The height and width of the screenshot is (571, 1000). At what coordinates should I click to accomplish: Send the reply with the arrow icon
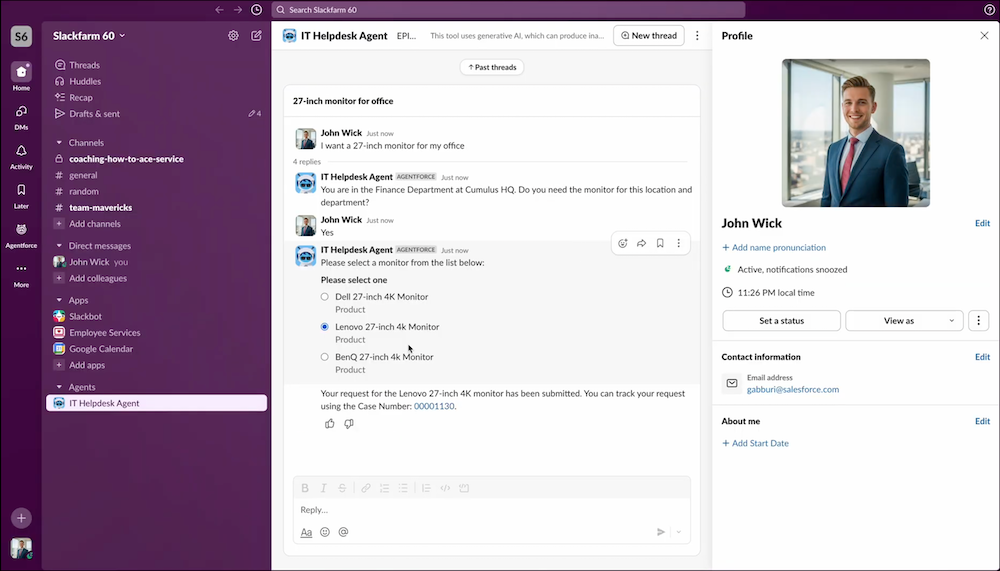(661, 532)
